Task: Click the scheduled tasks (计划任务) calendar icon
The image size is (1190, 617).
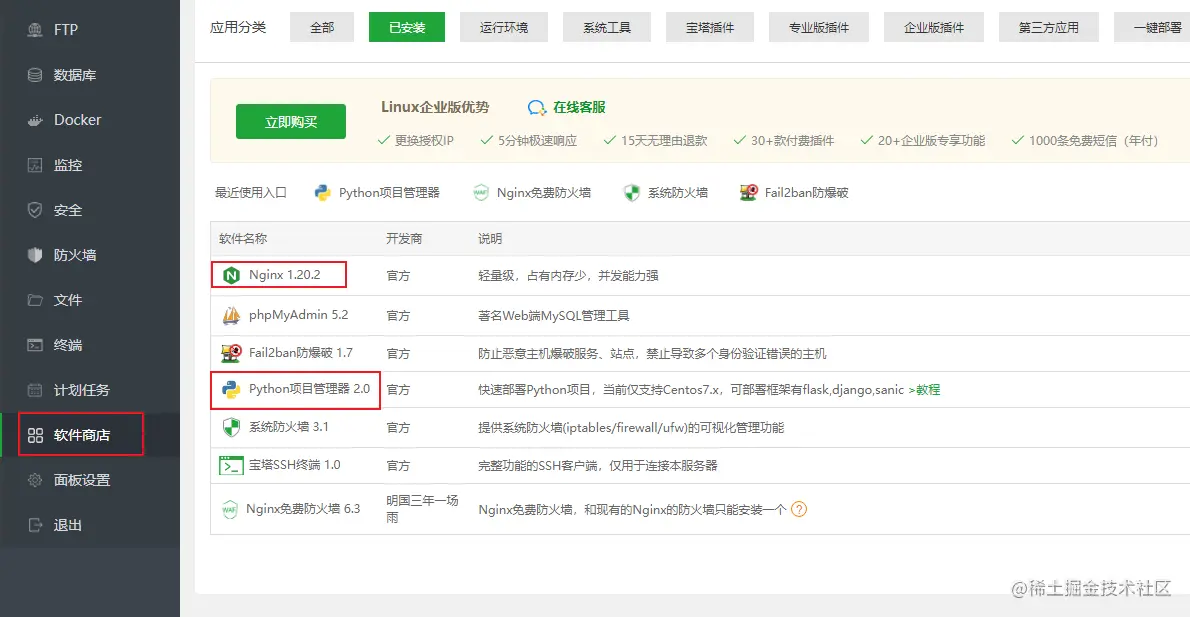Action: tap(35, 390)
